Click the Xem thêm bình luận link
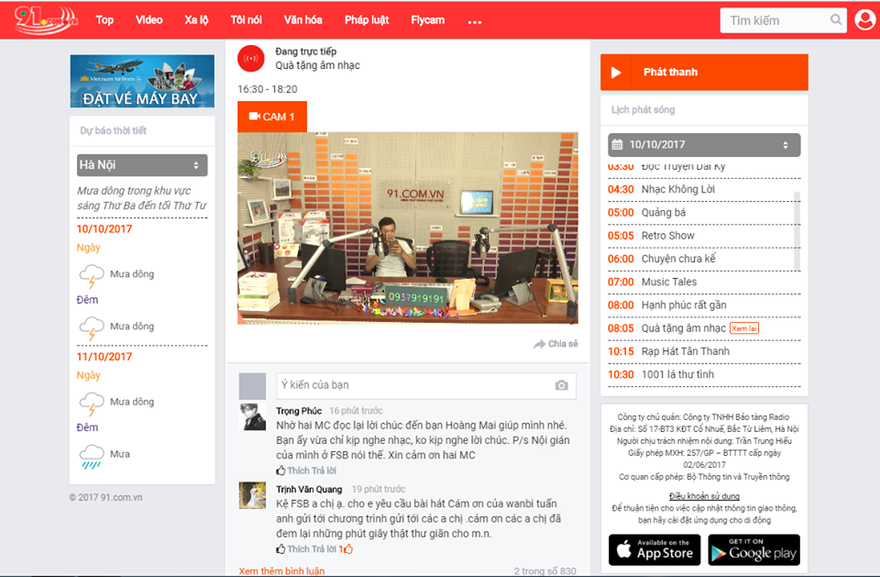Image resolution: width=880 pixels, height=577 pixels. click(x=282, y=571)
